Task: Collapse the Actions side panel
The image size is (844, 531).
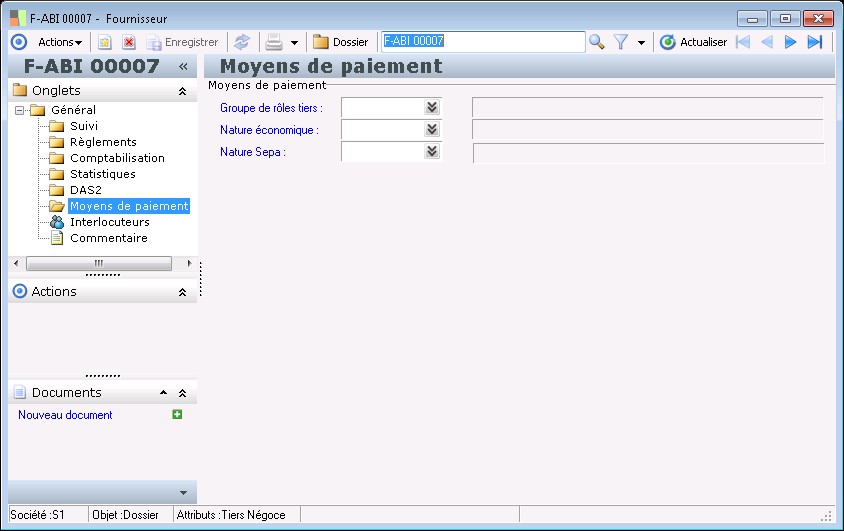Action: [x=182, y=292]
